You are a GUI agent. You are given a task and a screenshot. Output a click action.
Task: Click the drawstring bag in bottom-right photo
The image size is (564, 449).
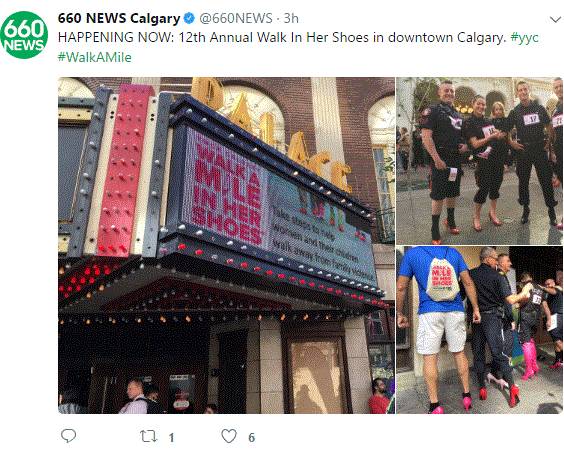(x=442, y=279)
